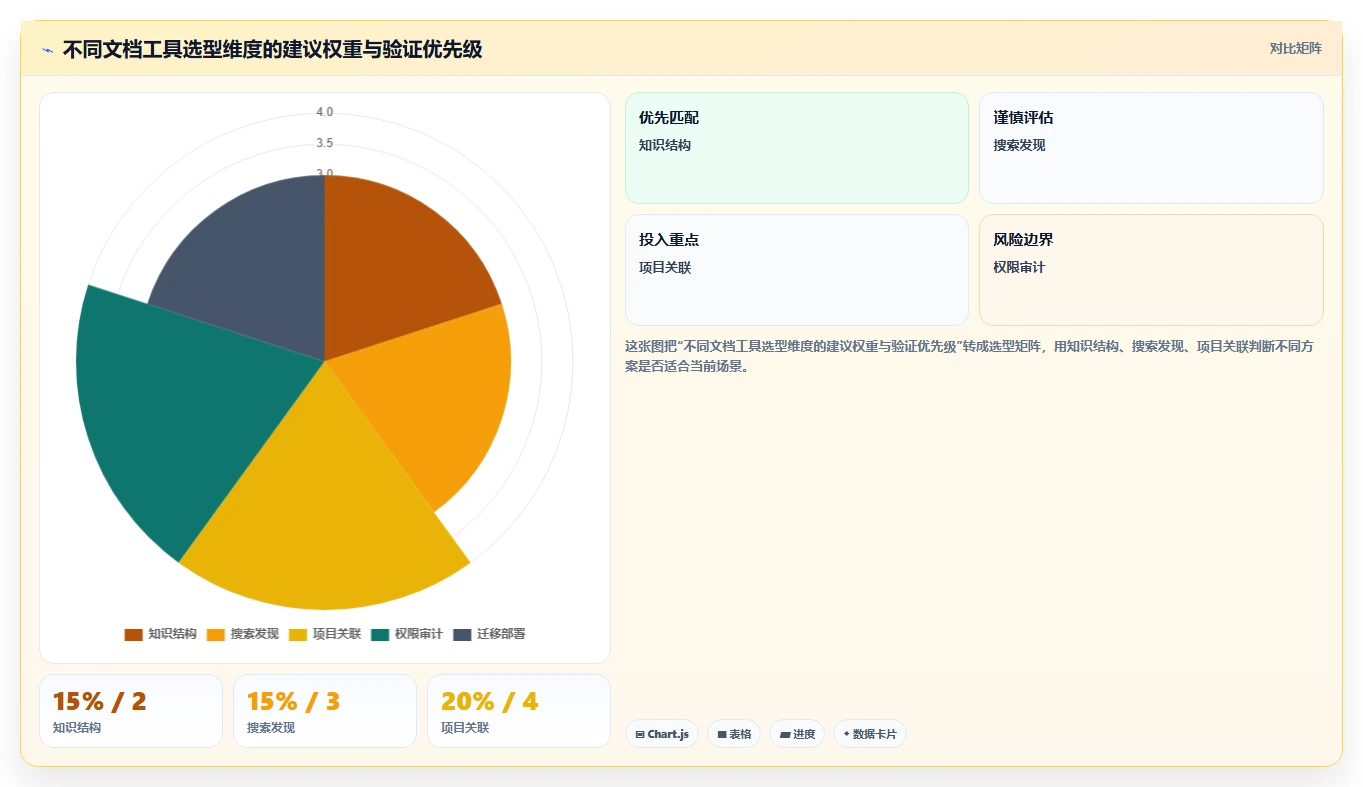Click the 15% / 3 搜索发现 stat card

click(x=325, y=711)
